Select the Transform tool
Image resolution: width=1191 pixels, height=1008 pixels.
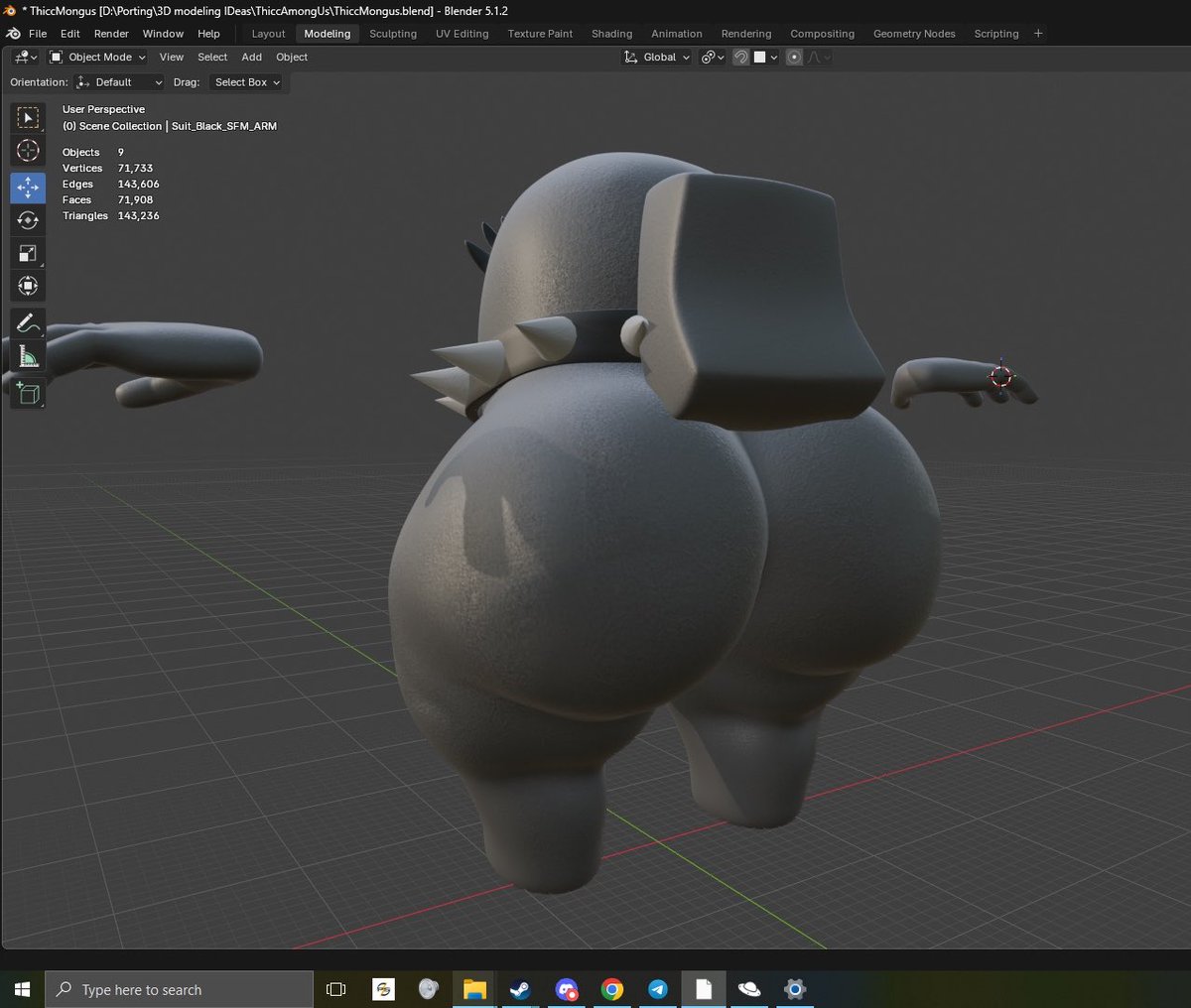28,286
